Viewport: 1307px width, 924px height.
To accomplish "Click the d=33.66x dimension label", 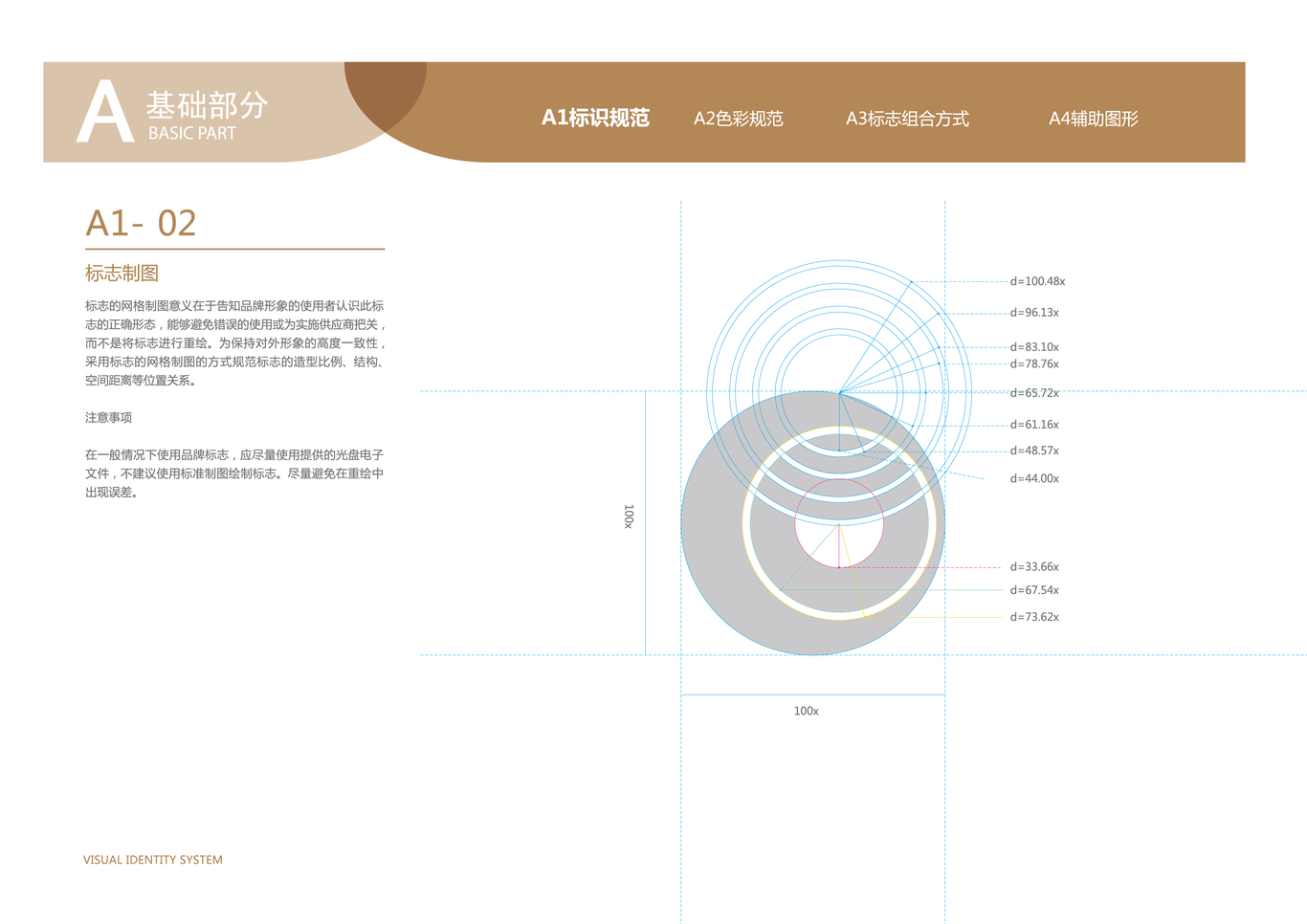I will 1034,567.
